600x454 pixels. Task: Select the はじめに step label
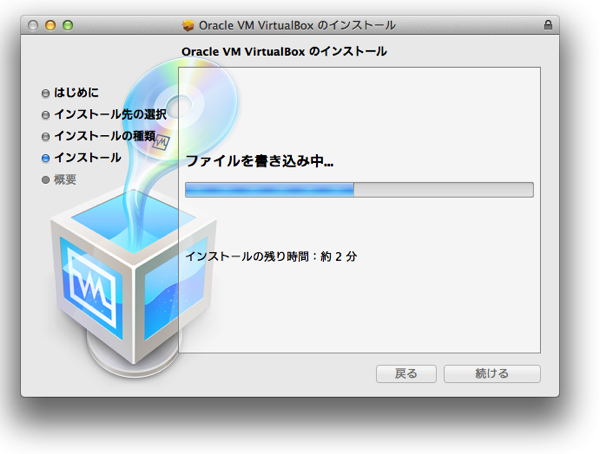[x=76, y=93]
